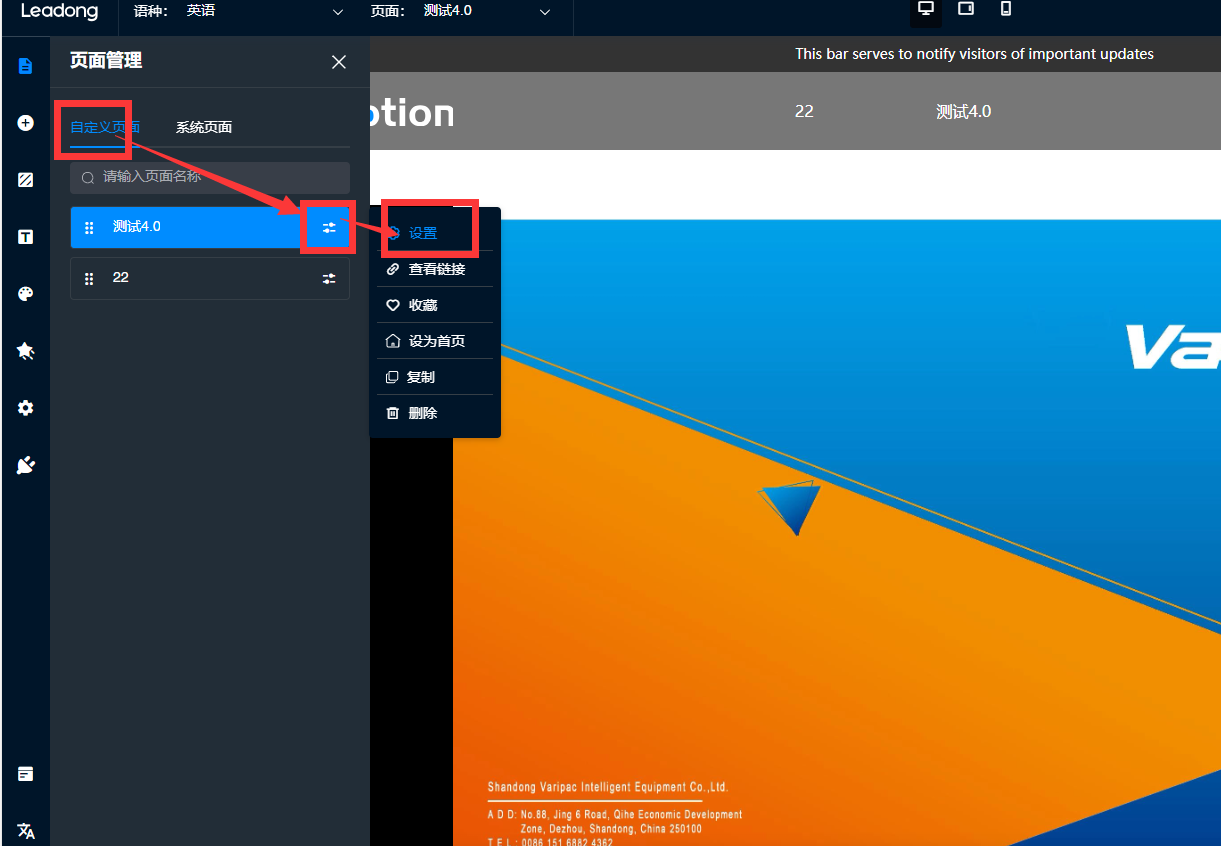Open the plug-in icon in sidebar
The width and height of the screenshot is (1221, 846).
(26, 465)
